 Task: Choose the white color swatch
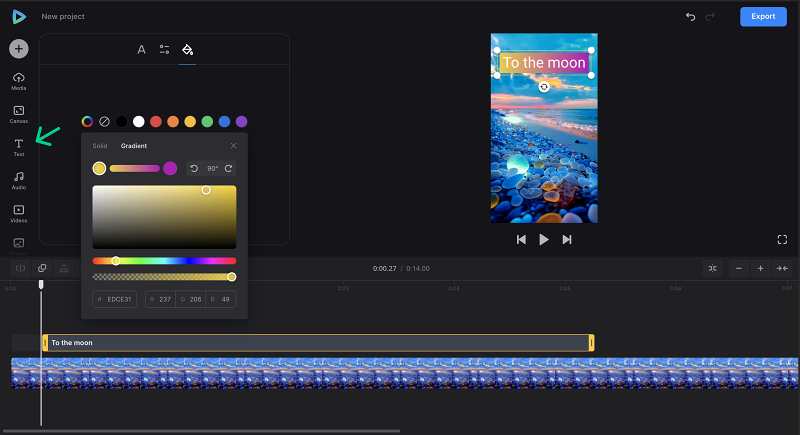[x=139, y=121]
